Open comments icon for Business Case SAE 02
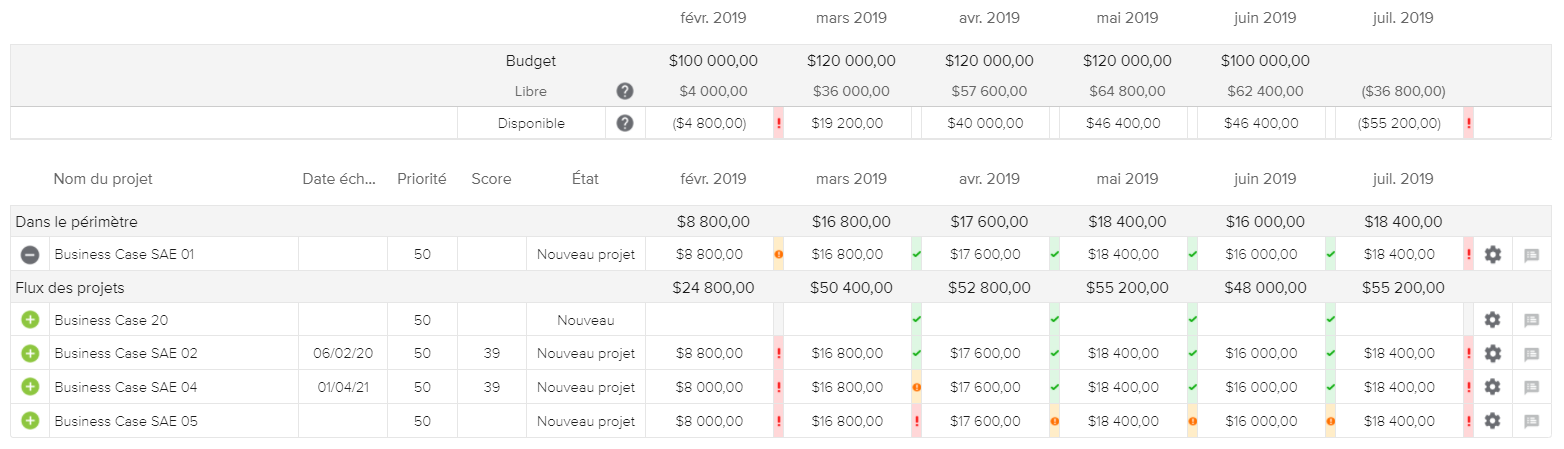The width and height of the screenshot is (1564, 449). (1531, 354)
